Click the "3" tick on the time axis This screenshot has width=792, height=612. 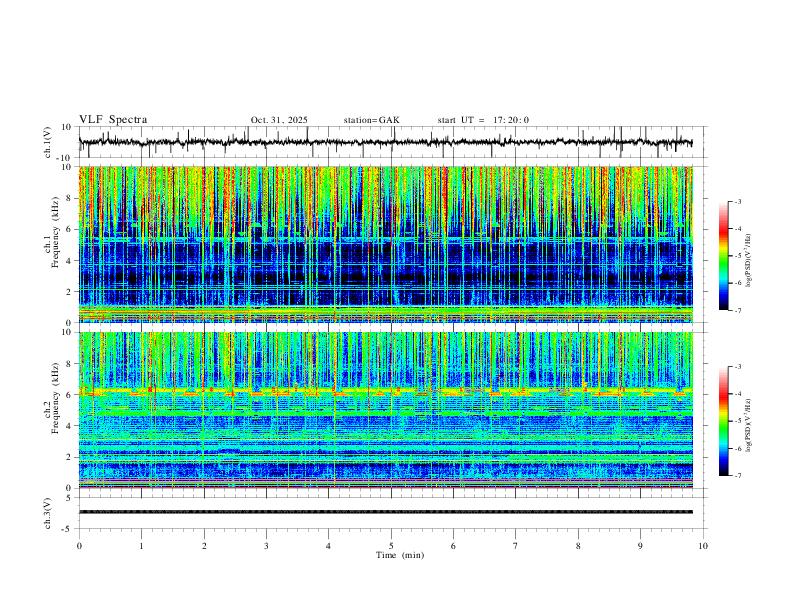pos(266,546)
